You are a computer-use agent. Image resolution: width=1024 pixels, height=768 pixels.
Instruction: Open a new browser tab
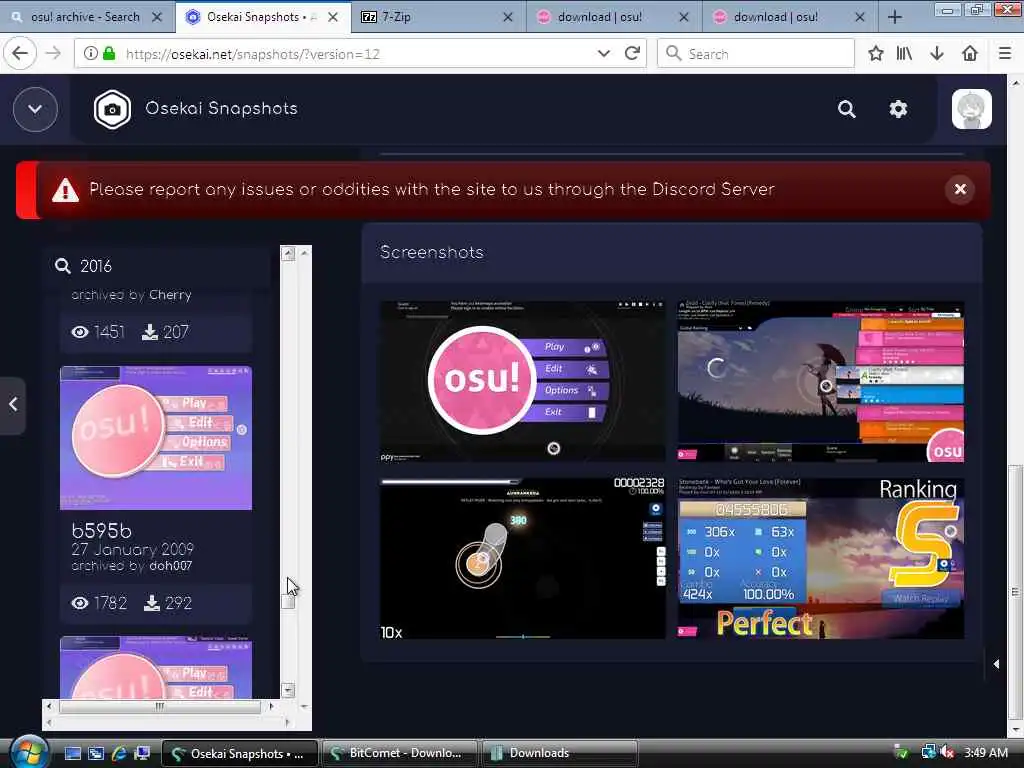(x=895, y=17)
